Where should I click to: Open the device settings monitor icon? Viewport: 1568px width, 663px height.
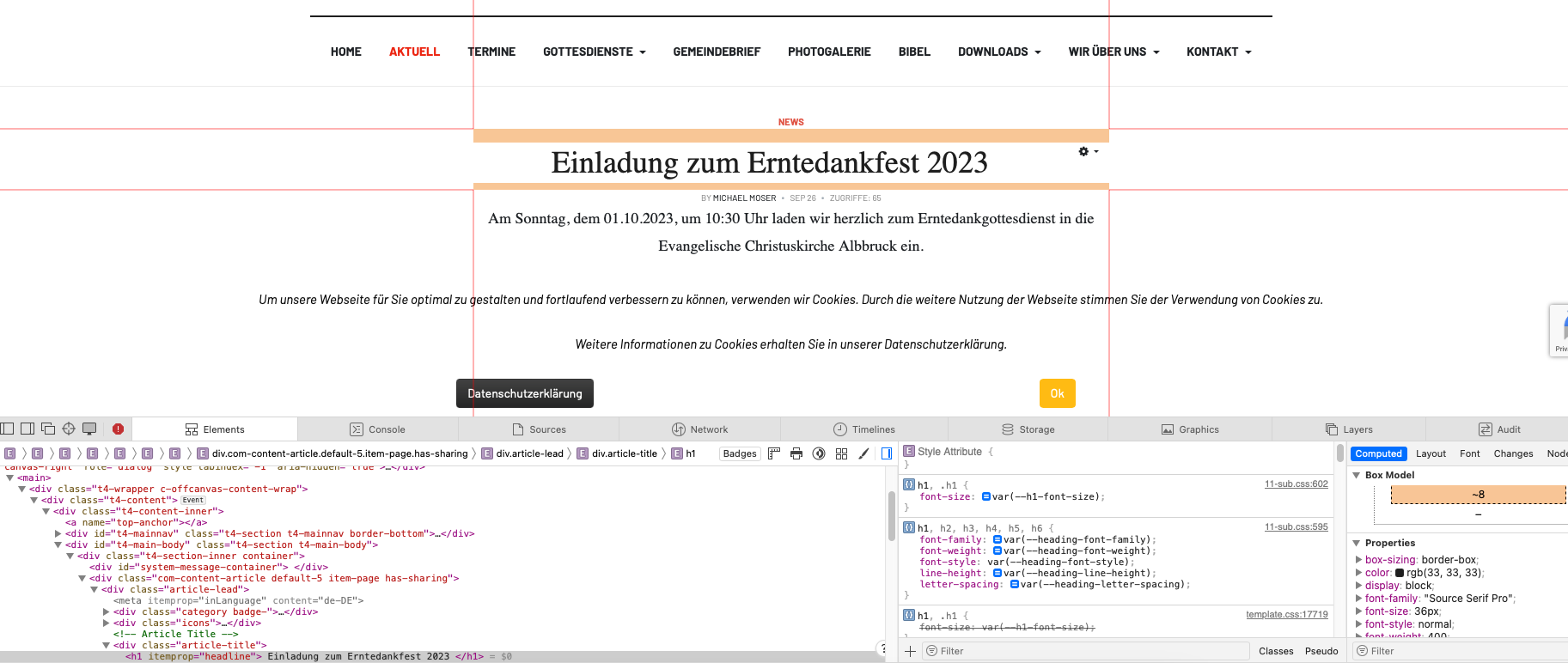89,429
